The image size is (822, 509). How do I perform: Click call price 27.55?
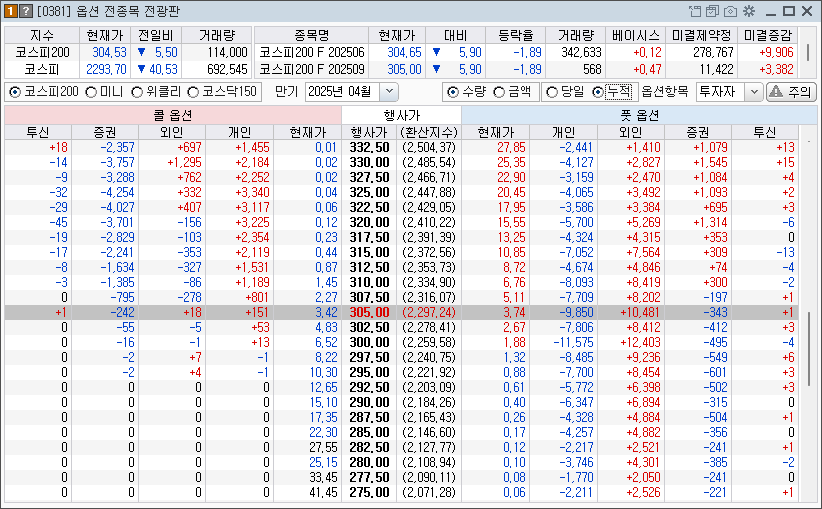pos(323,447)
